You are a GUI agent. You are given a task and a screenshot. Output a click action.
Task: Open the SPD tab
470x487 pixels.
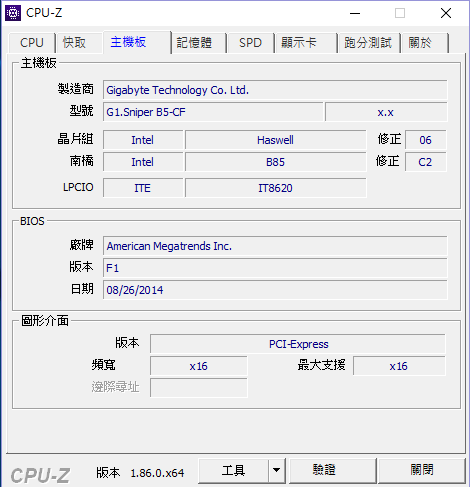click(250, 43)
